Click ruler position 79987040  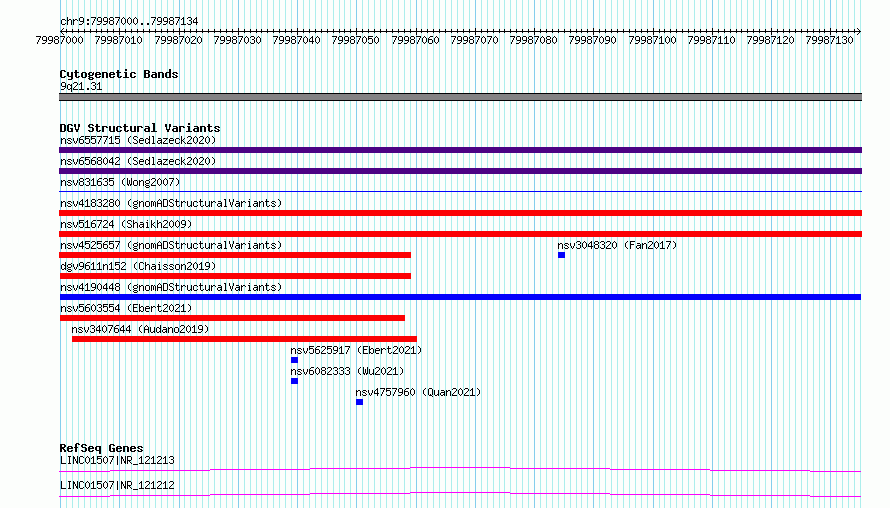pyautogui.click(x=296, y=40)
